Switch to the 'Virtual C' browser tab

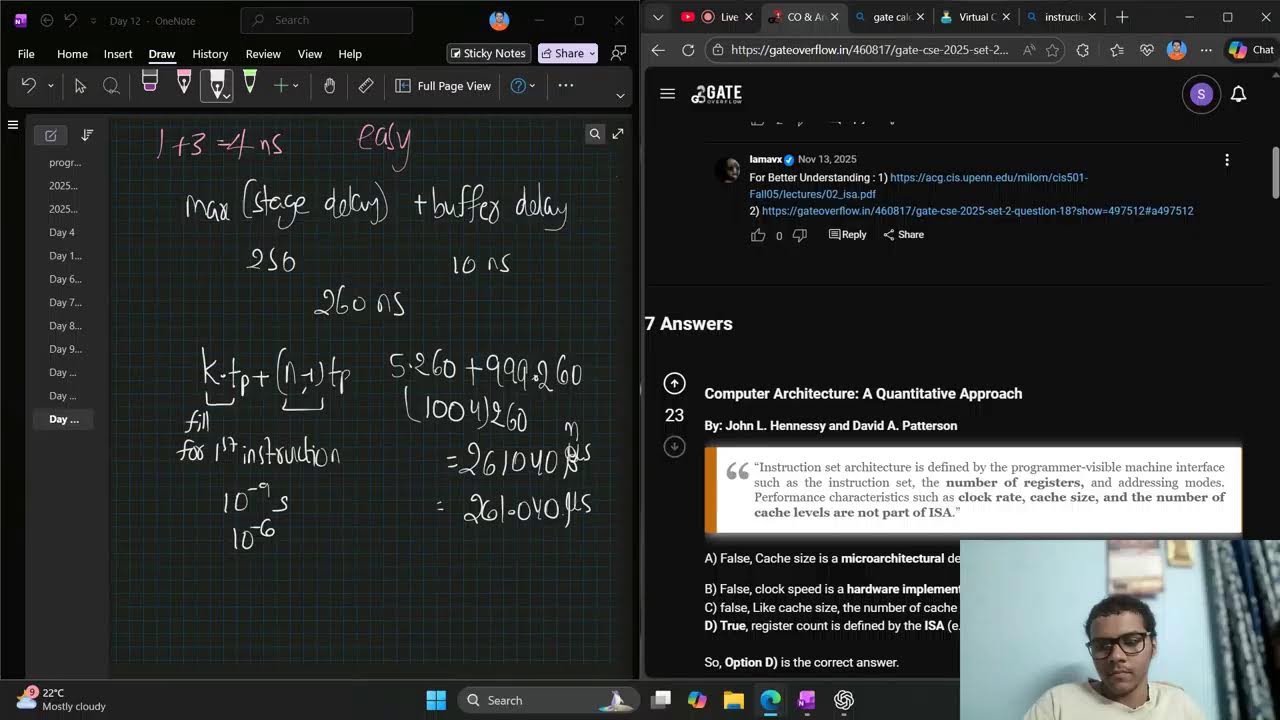pos(975,17)
